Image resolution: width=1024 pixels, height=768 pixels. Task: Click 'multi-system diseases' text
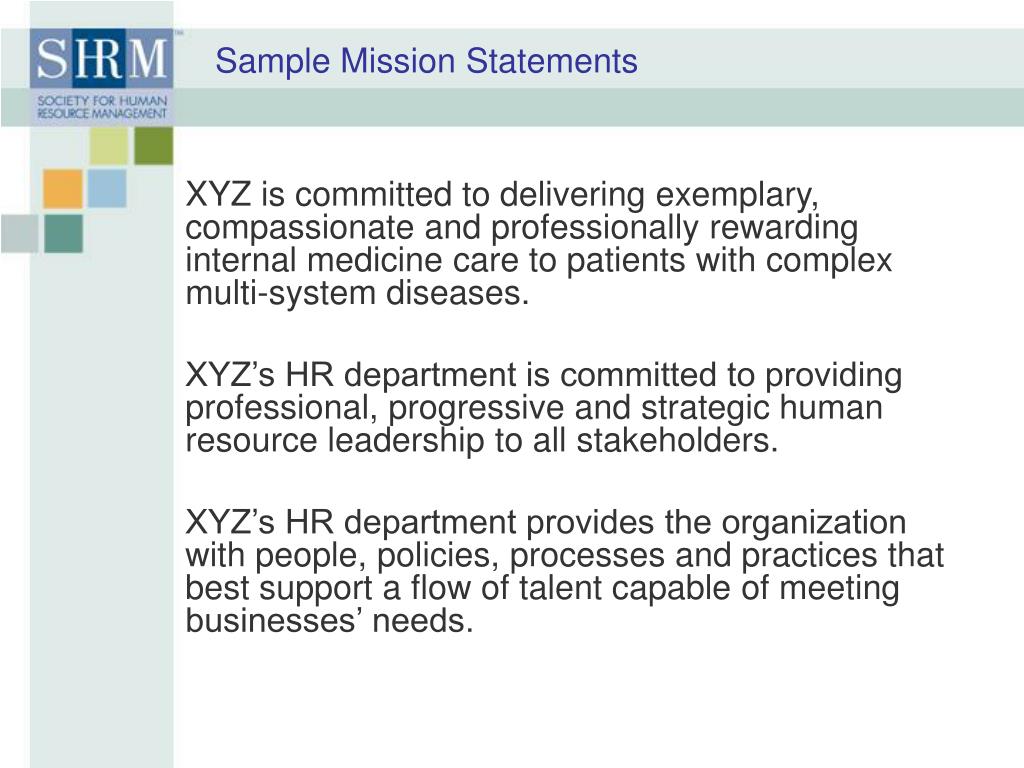[357, 293]
